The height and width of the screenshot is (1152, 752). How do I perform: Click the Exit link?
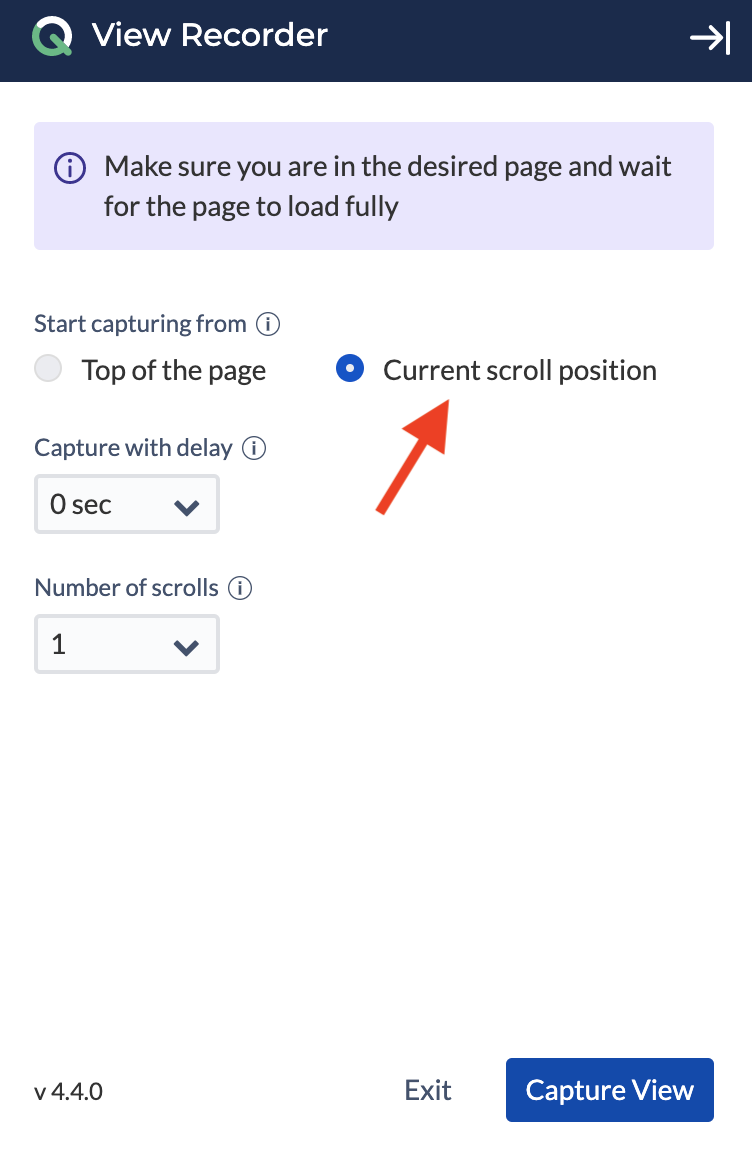click(428, 1090)
